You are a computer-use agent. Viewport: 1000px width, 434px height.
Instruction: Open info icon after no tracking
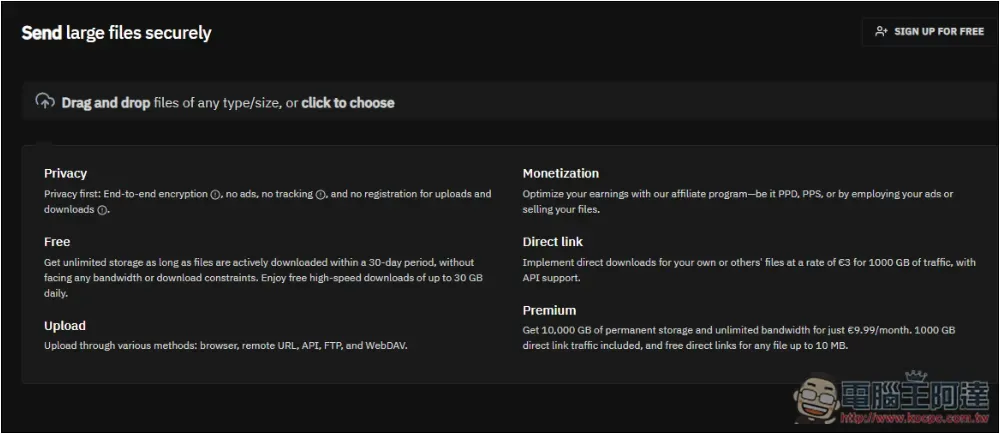321,194
